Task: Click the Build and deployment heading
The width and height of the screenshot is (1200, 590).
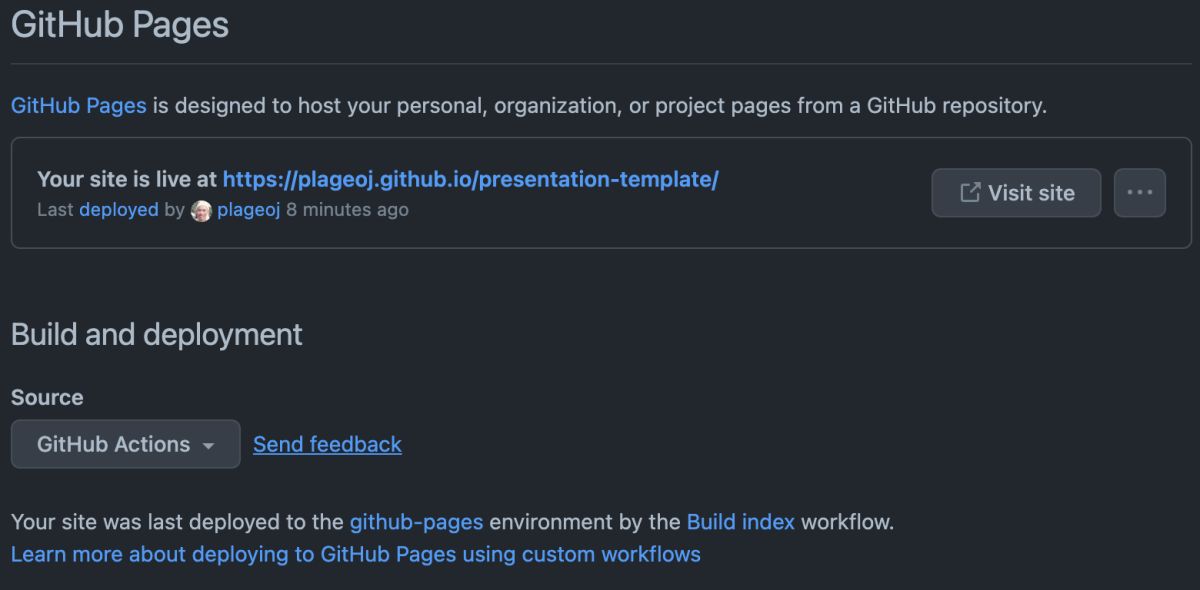Action: coord(157,334)
